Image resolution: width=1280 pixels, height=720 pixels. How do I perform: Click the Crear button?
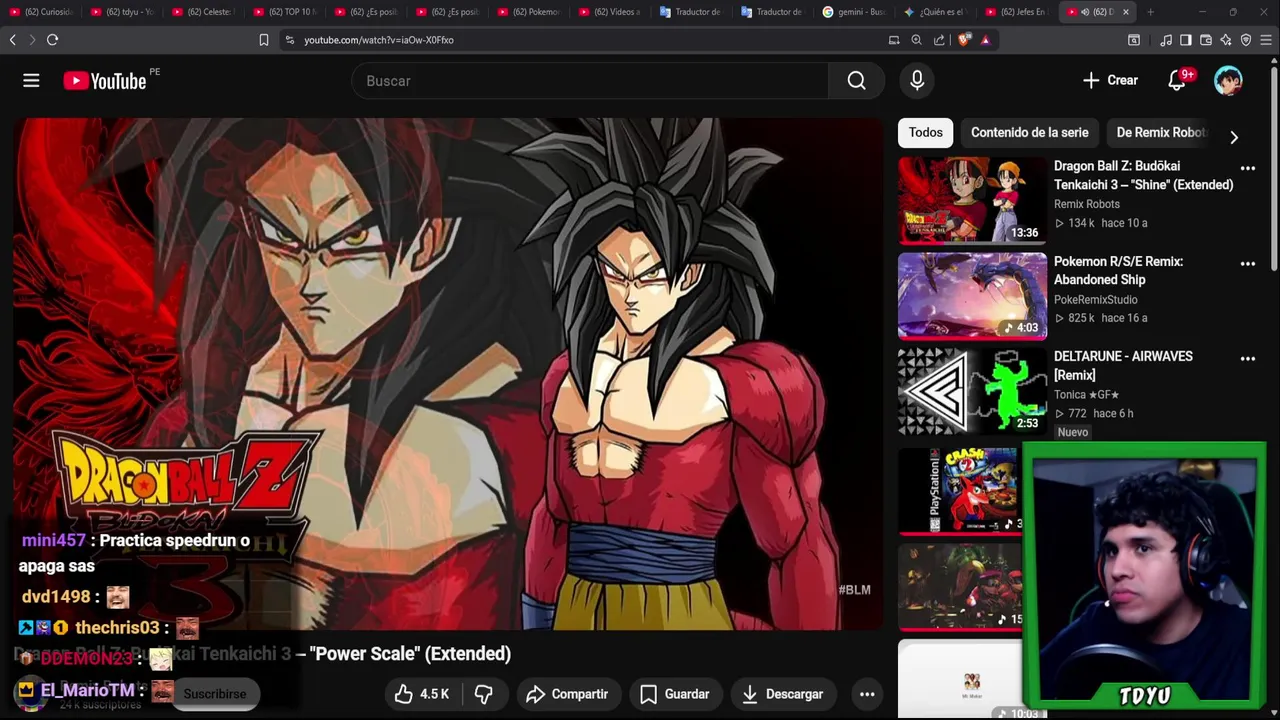click(1110, 81)
